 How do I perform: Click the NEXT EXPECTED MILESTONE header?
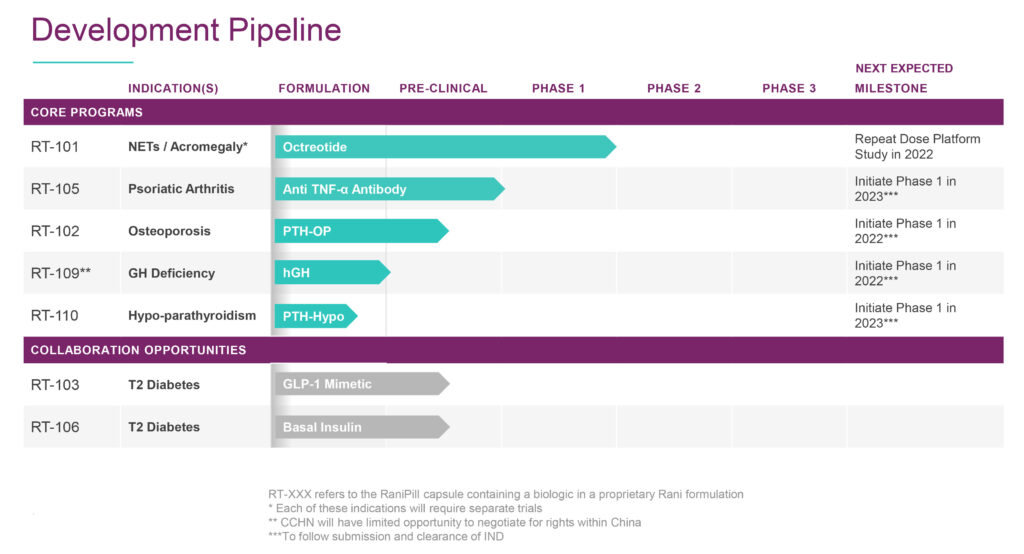904,78
